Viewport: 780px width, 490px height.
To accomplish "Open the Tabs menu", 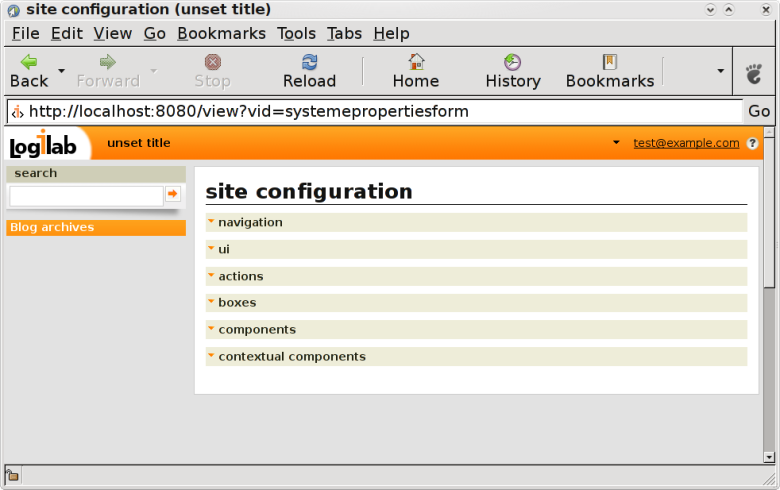I will pos(344,33).
